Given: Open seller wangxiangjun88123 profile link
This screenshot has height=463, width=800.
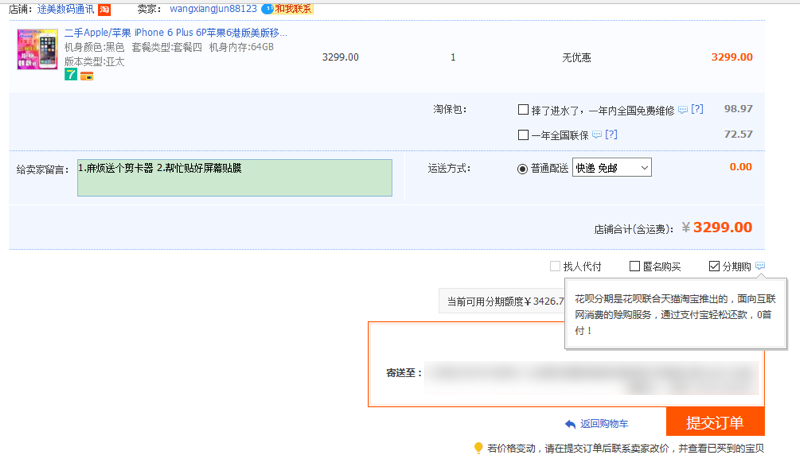Looking at the screenshot, I should pyautogui.click(x=213, y=9).
